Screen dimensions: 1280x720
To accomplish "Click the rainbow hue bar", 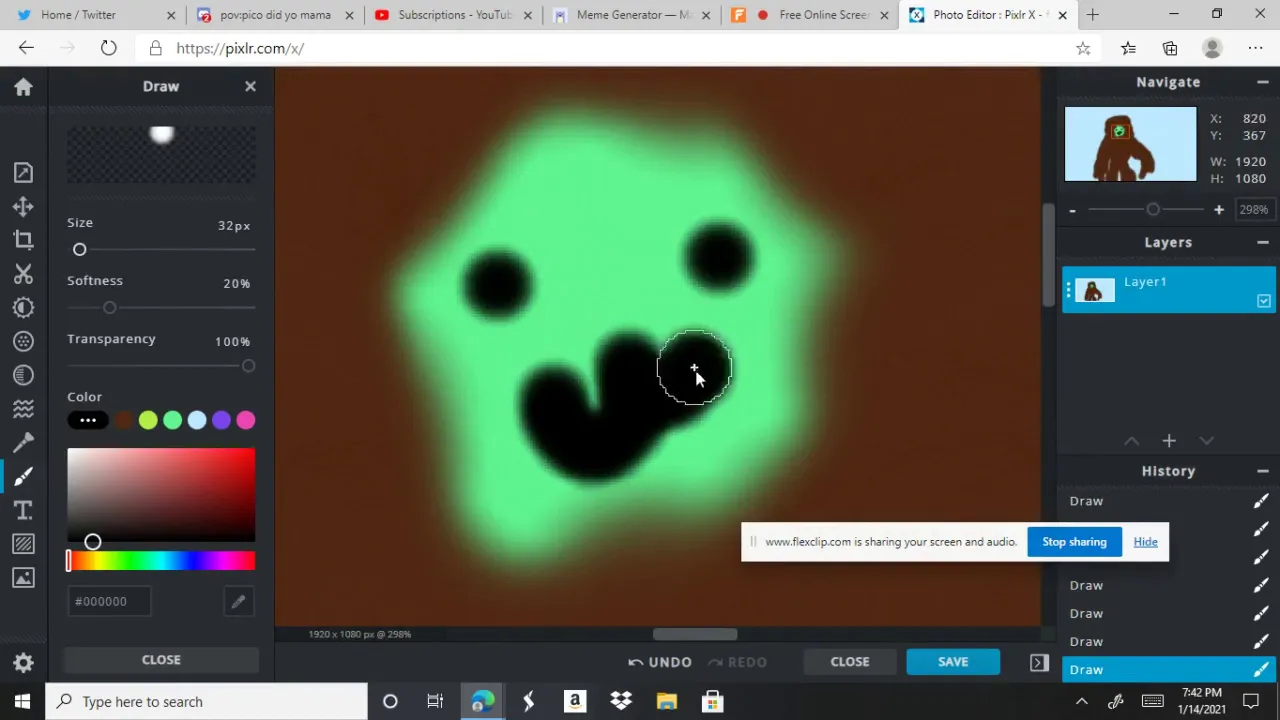I will coord(161,562).
